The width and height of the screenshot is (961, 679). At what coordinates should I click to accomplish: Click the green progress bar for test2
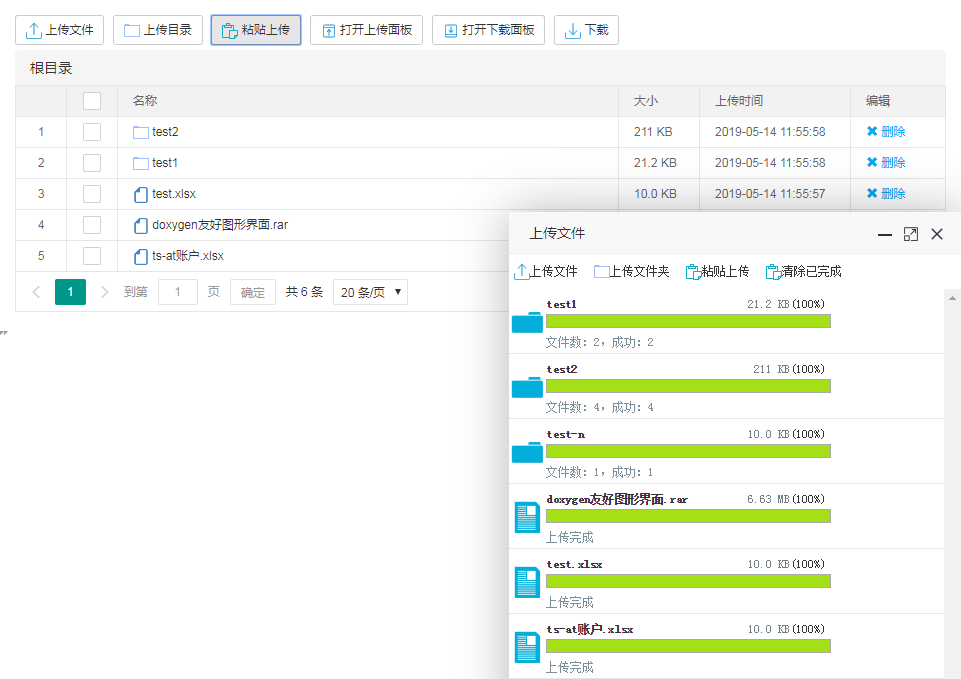[690, 386]
